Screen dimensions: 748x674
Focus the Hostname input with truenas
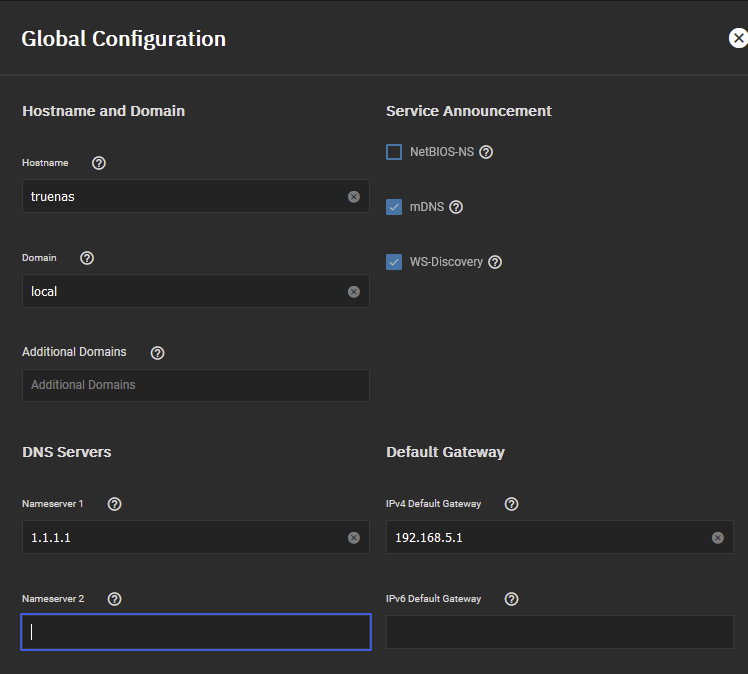coord(196,196)
